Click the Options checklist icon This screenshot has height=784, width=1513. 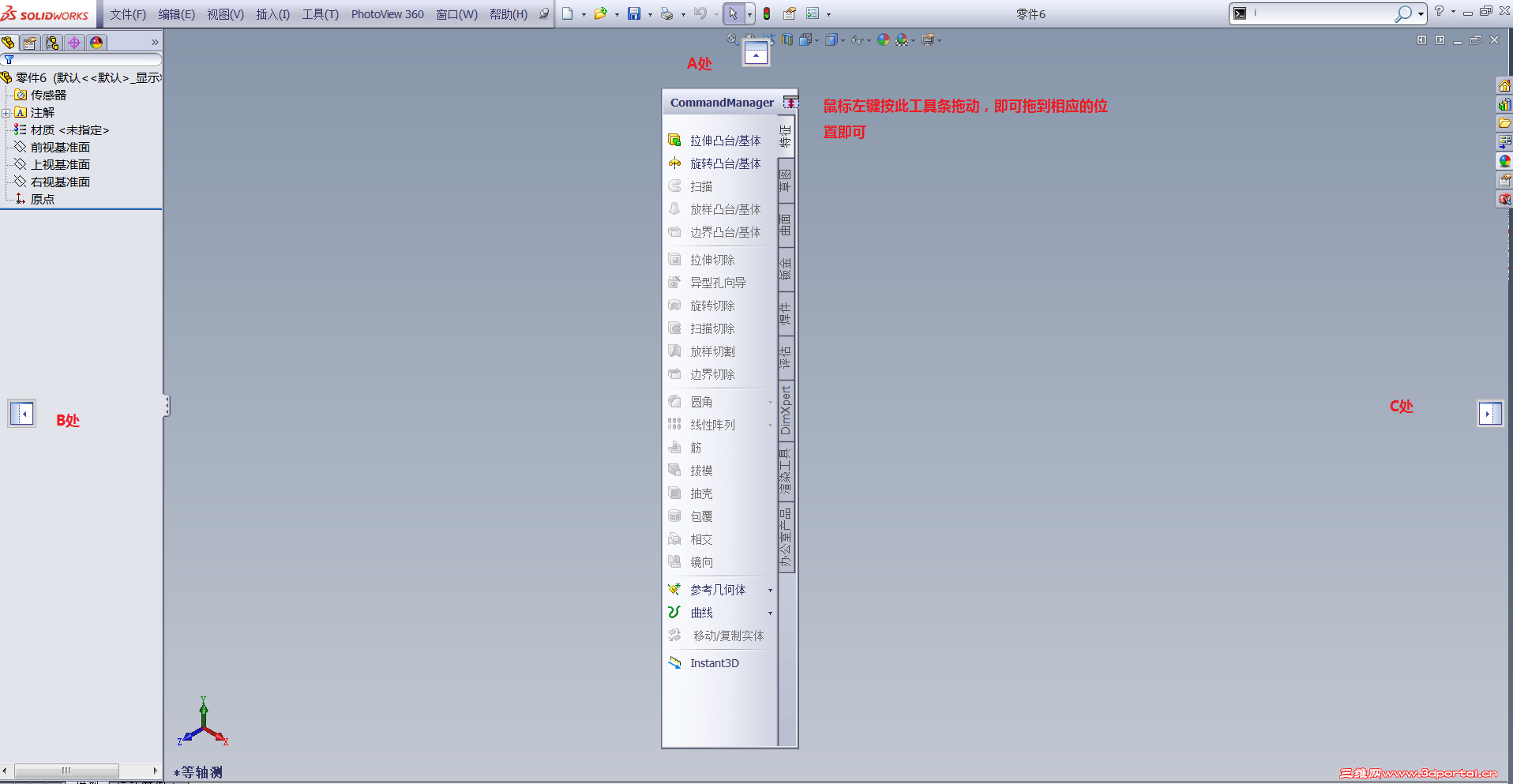click(813, 14)
